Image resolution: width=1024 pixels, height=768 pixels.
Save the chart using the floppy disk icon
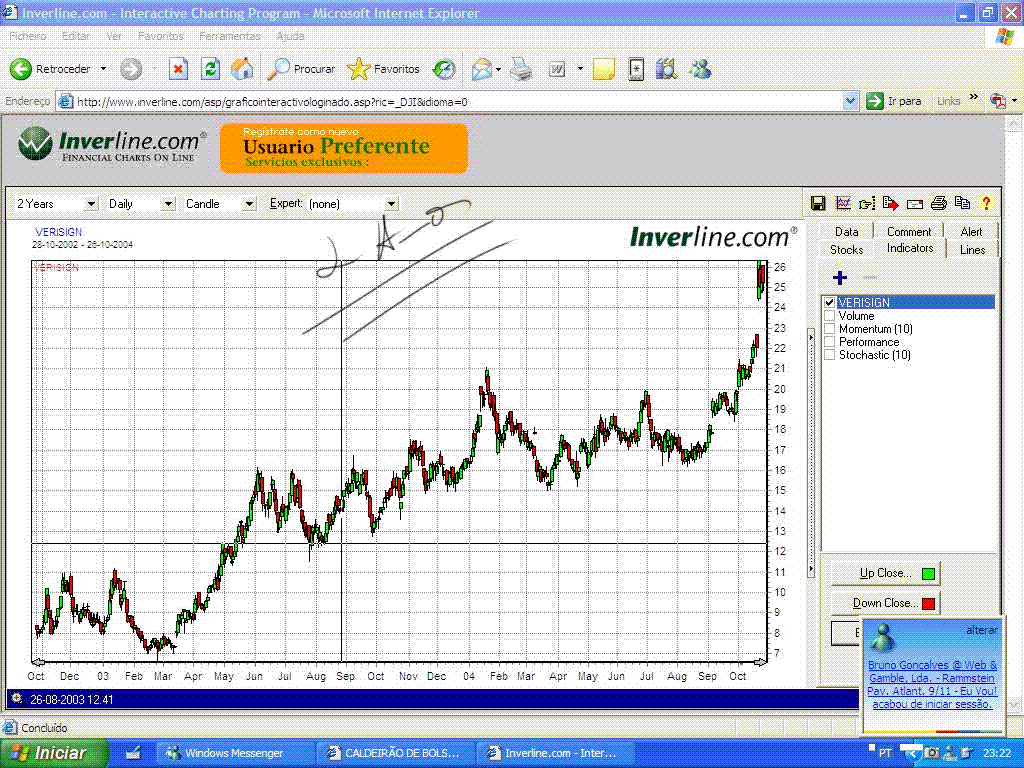[x=818, y=203]
